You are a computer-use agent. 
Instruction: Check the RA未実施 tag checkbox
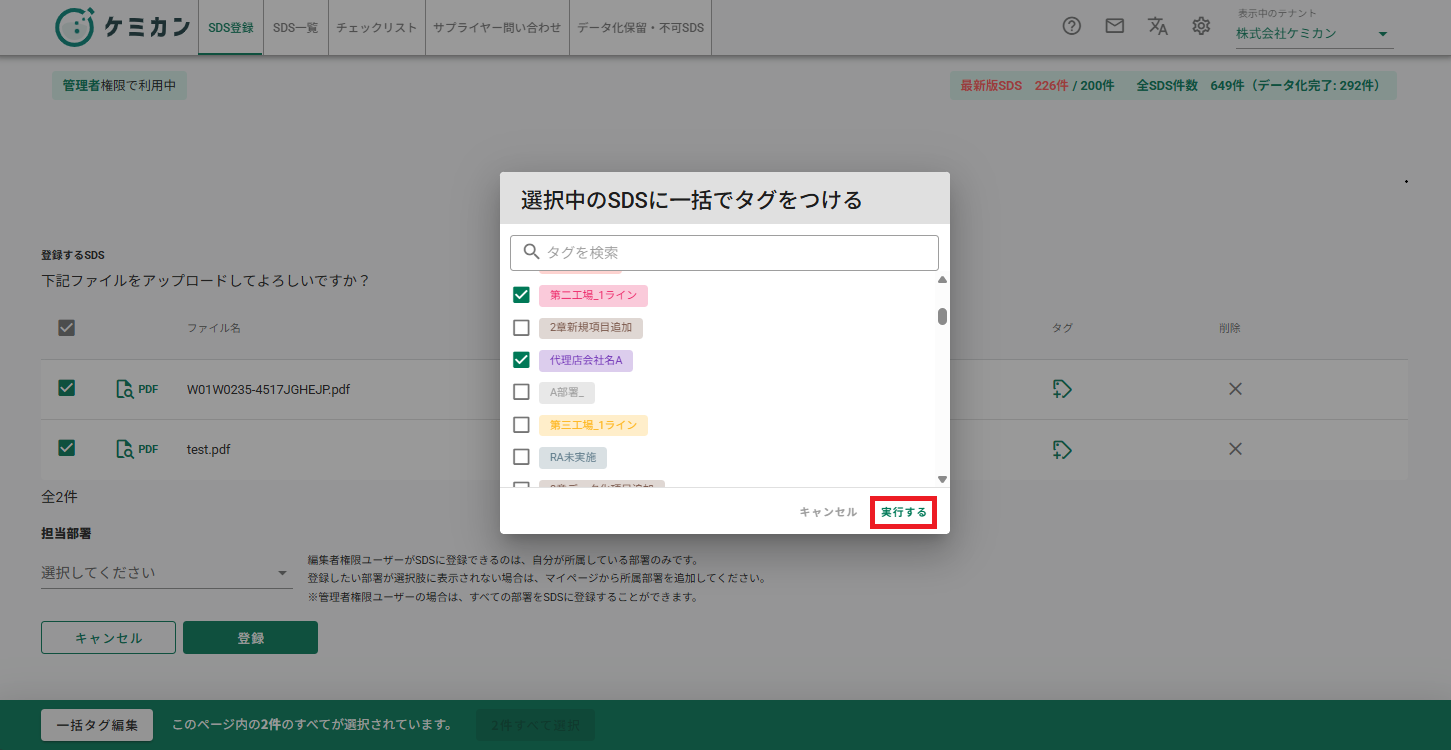pyautogui.click(x=521, y=457)
